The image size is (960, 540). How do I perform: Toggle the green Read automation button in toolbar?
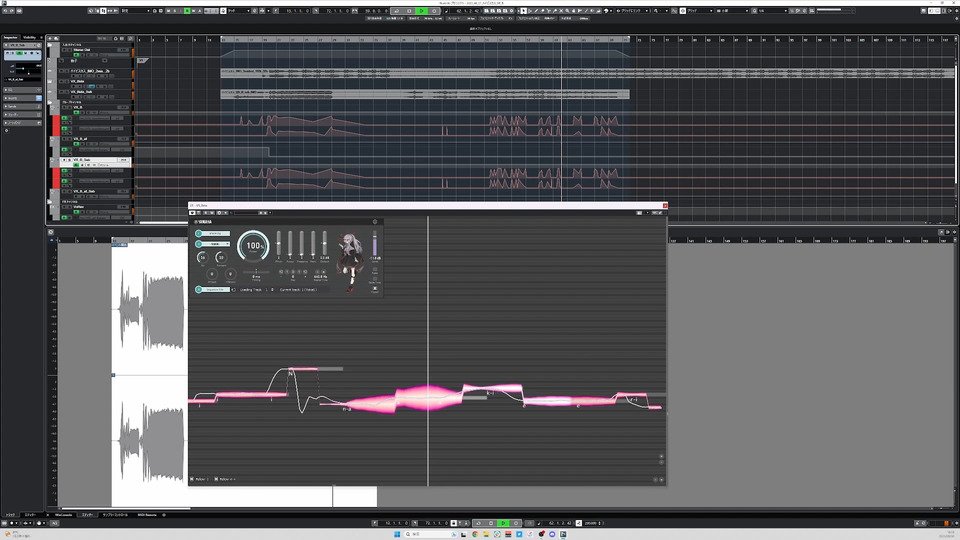(x=187, y=10)
